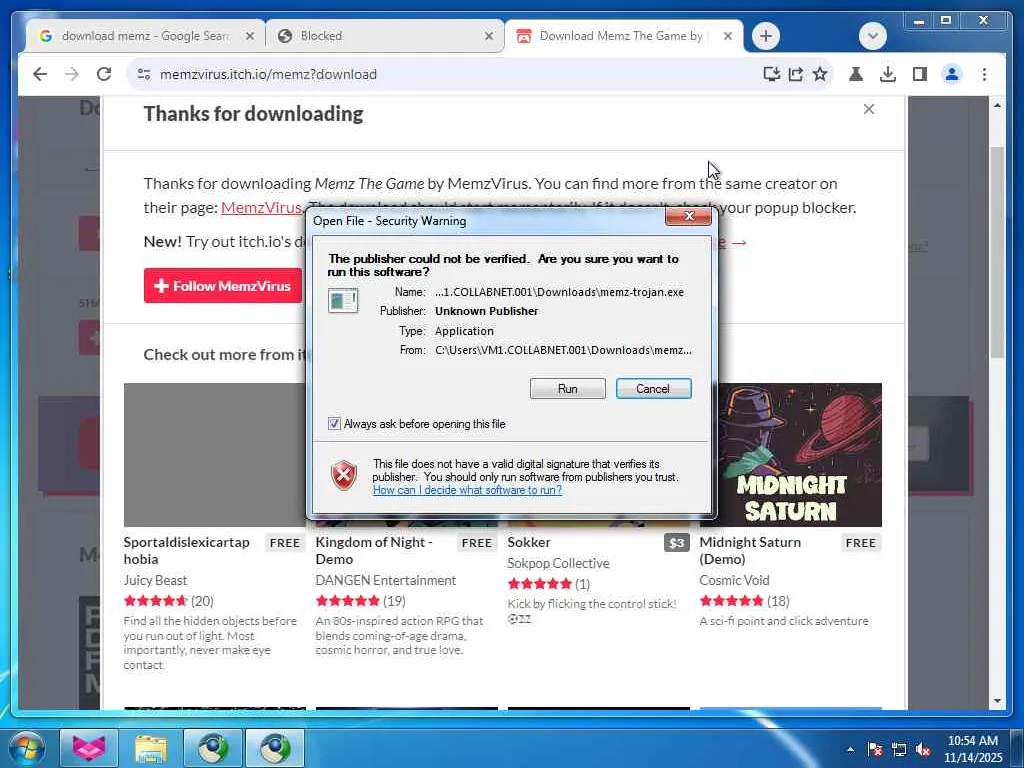Viewport: 1024px width, 768px height.
Task: Open the taskbar clock showing 10:54 AM
Action: (x=973, y=748)
